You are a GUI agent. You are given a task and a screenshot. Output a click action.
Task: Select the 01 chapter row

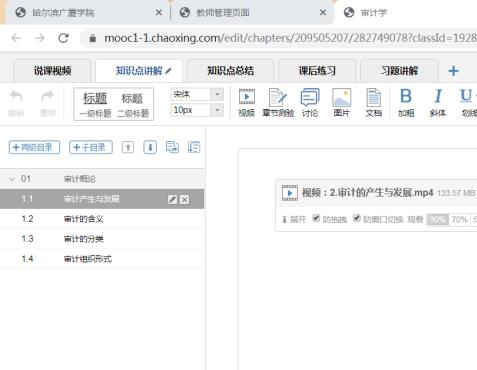(102, 179)
